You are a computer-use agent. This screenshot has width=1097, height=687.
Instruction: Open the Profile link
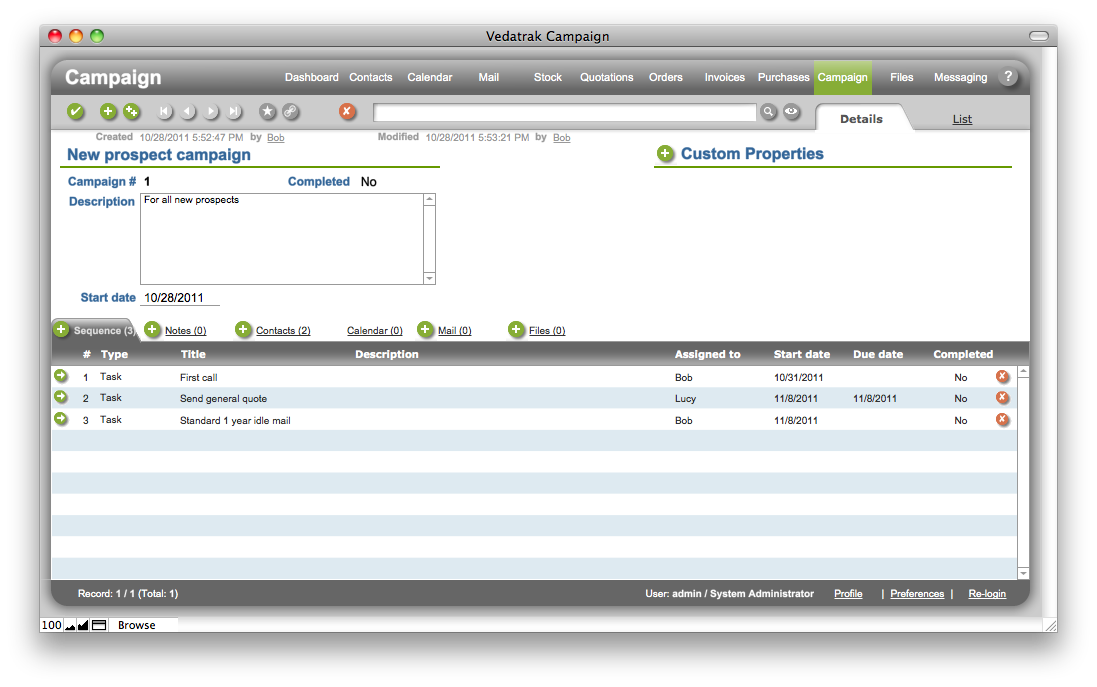tap(848, 593)
